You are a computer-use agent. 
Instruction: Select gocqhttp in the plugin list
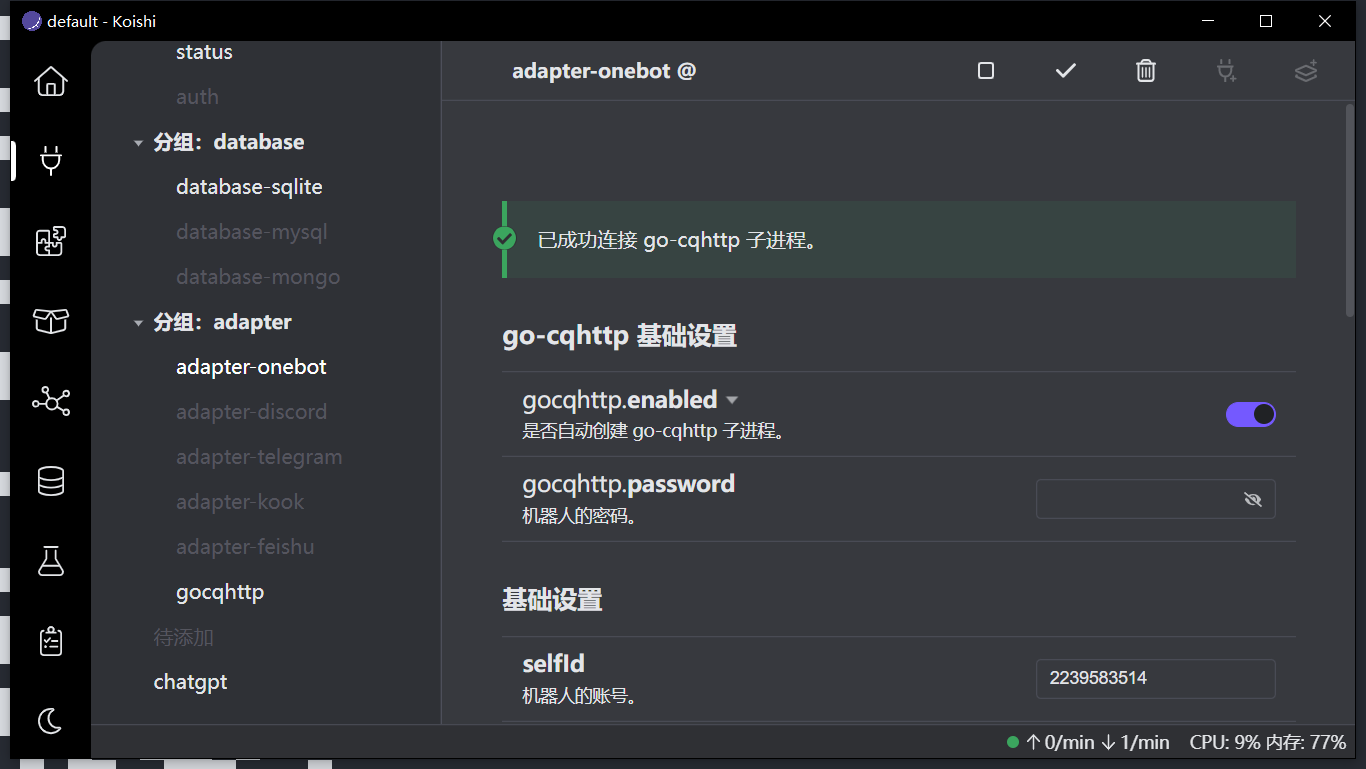coord(219,591)
